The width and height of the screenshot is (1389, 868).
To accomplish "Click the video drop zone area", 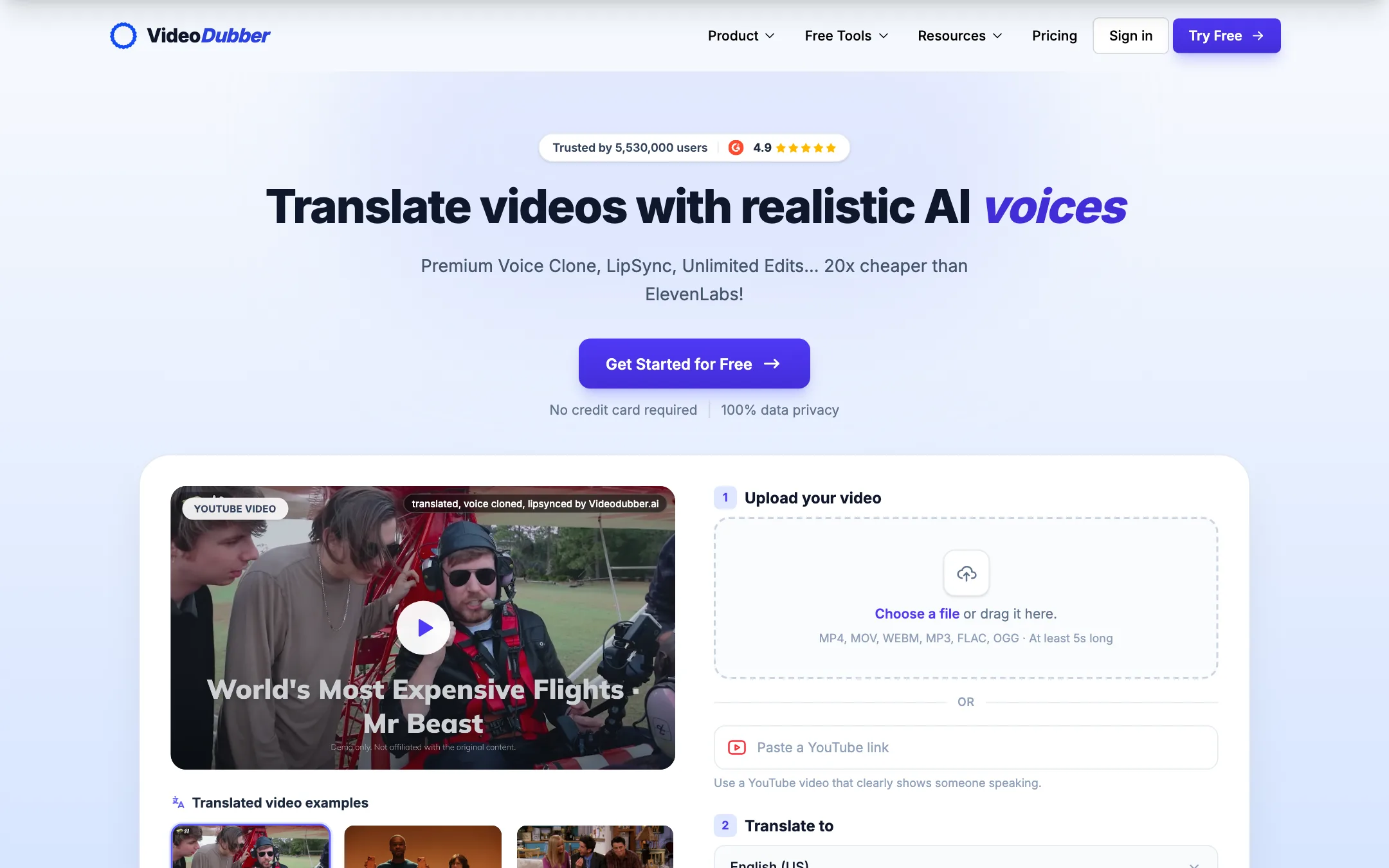I will [965, 598].
